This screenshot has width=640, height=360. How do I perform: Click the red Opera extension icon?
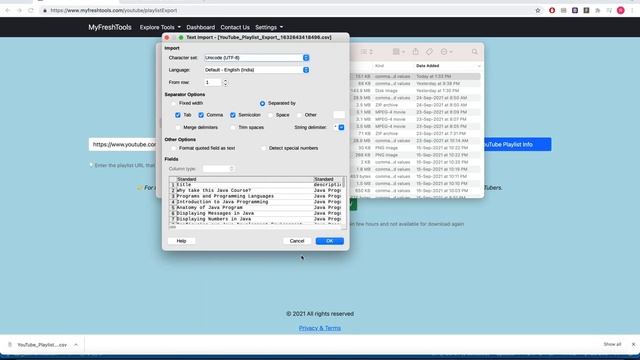pos(552,11)
